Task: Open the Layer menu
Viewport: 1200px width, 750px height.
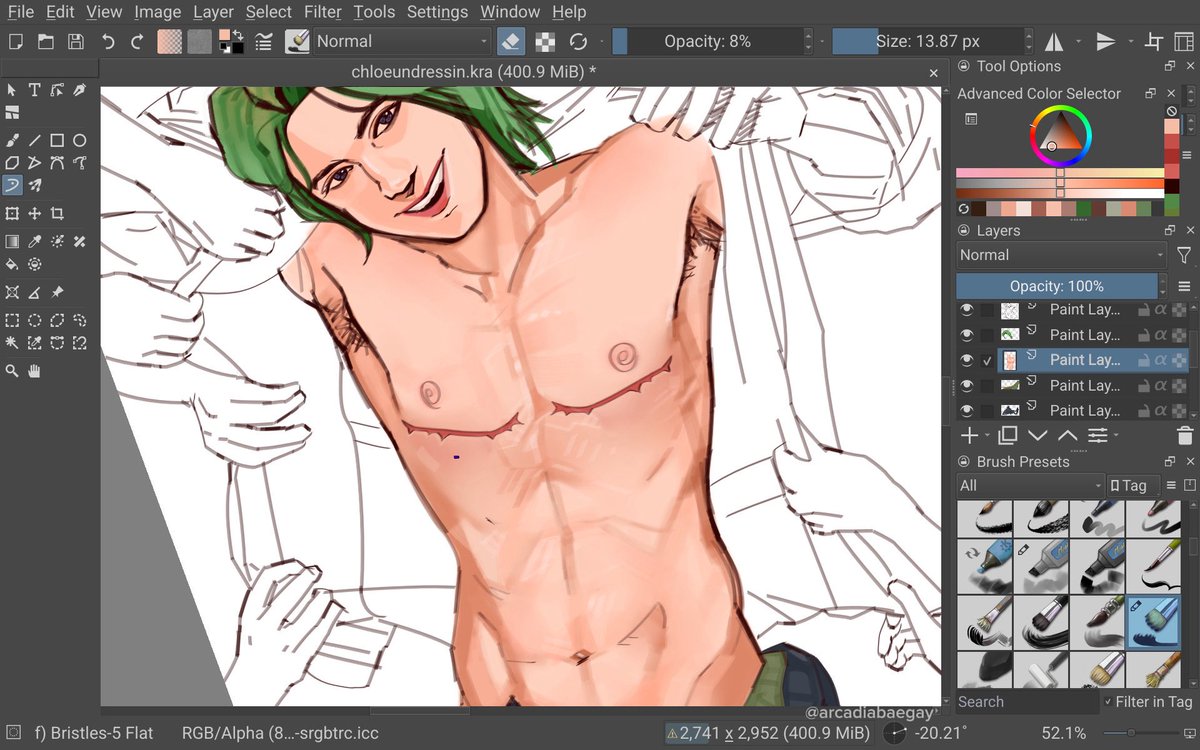Action: point(213,12)
